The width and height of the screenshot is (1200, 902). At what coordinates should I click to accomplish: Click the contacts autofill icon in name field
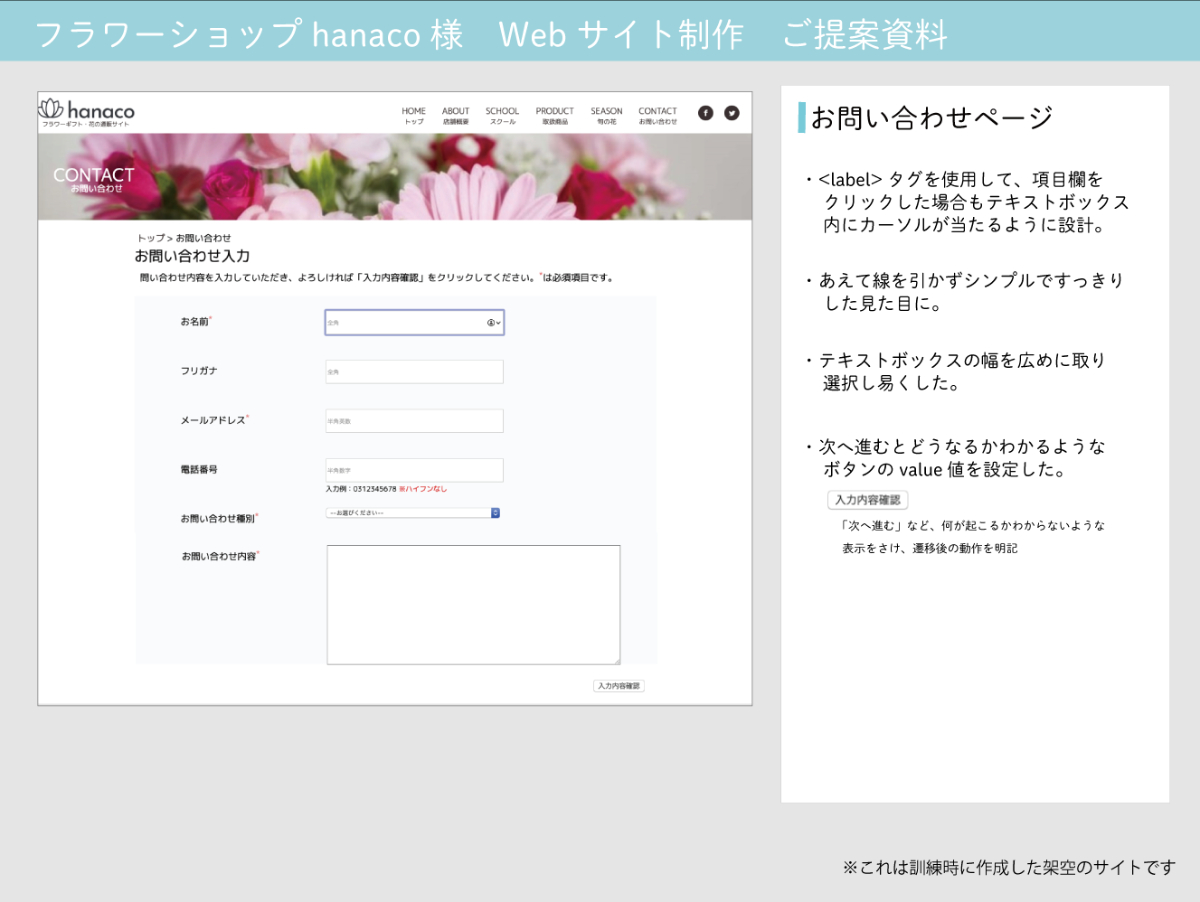[x=491, y=323]
